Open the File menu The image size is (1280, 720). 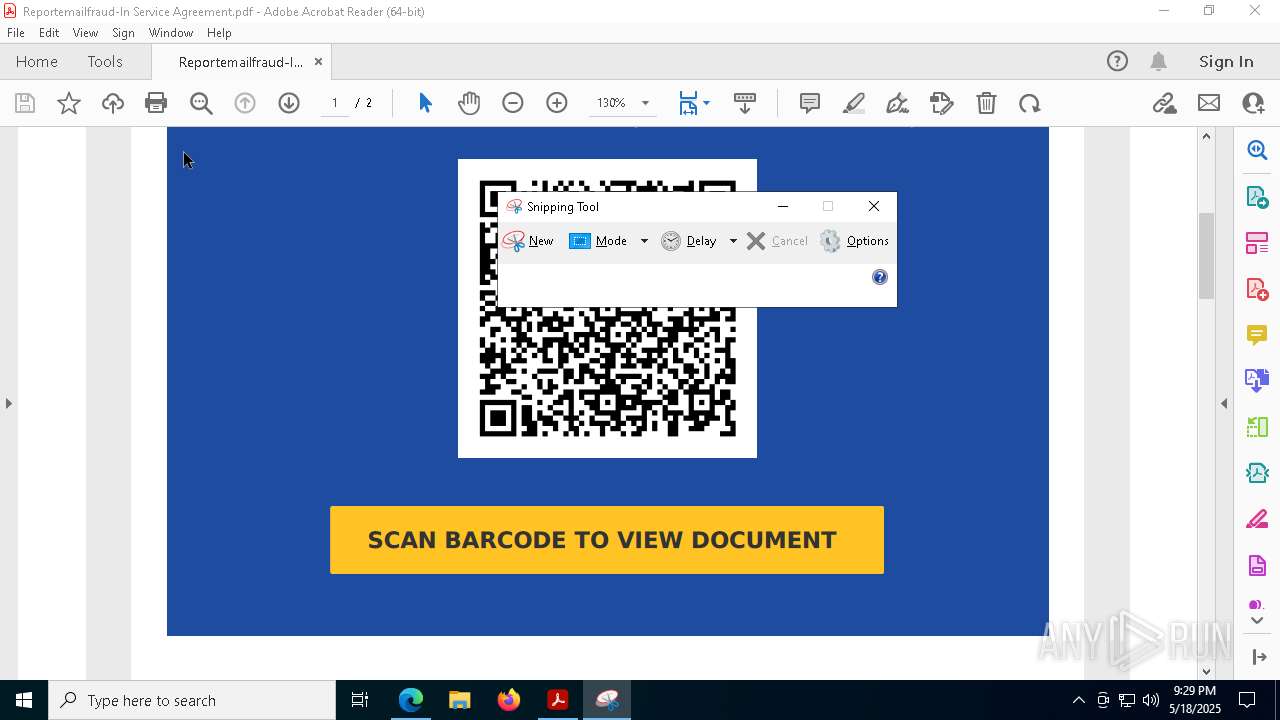click(16, 32)
